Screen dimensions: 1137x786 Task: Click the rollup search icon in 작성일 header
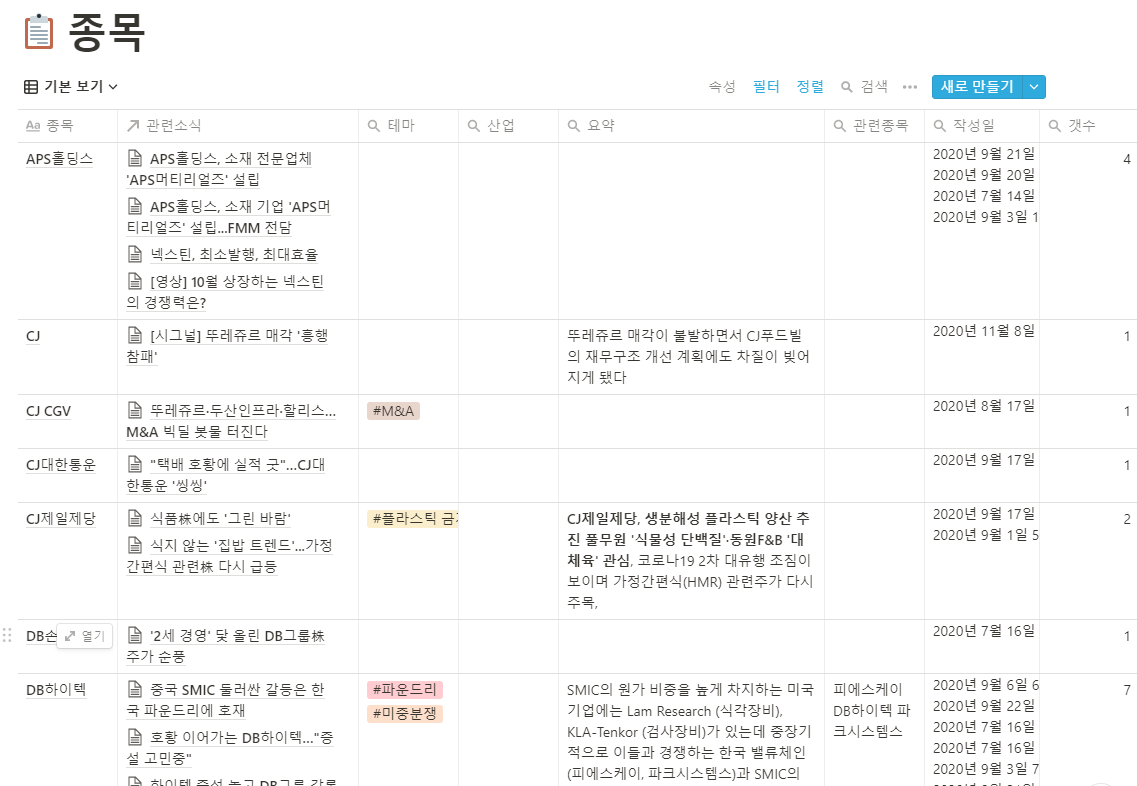pyautogui.click(x=940, y=126)
